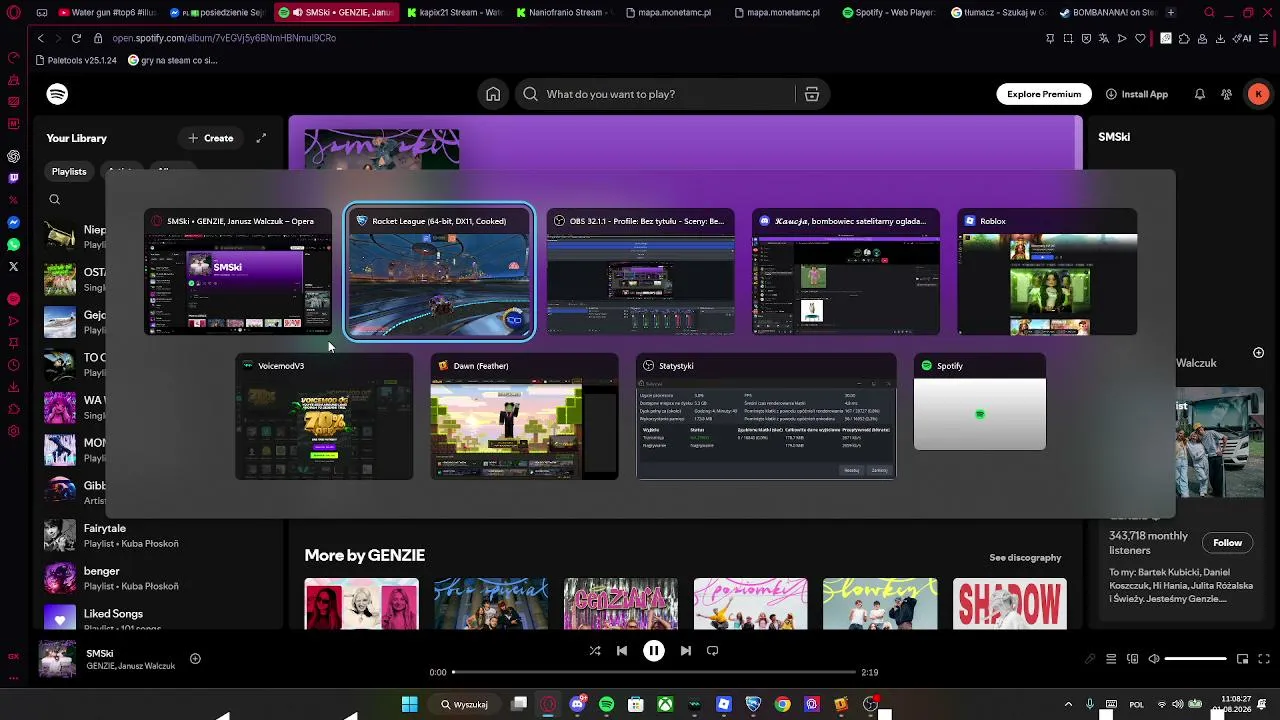Open the Paletools v25.1.24 bookmark
1280x720 pixels.
pos(75,60)
